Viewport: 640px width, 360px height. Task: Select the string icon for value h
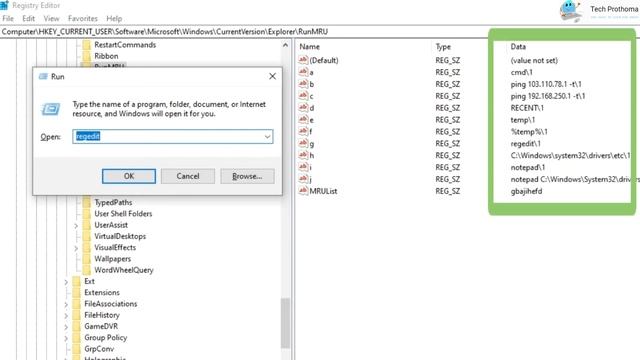(303, 155)
